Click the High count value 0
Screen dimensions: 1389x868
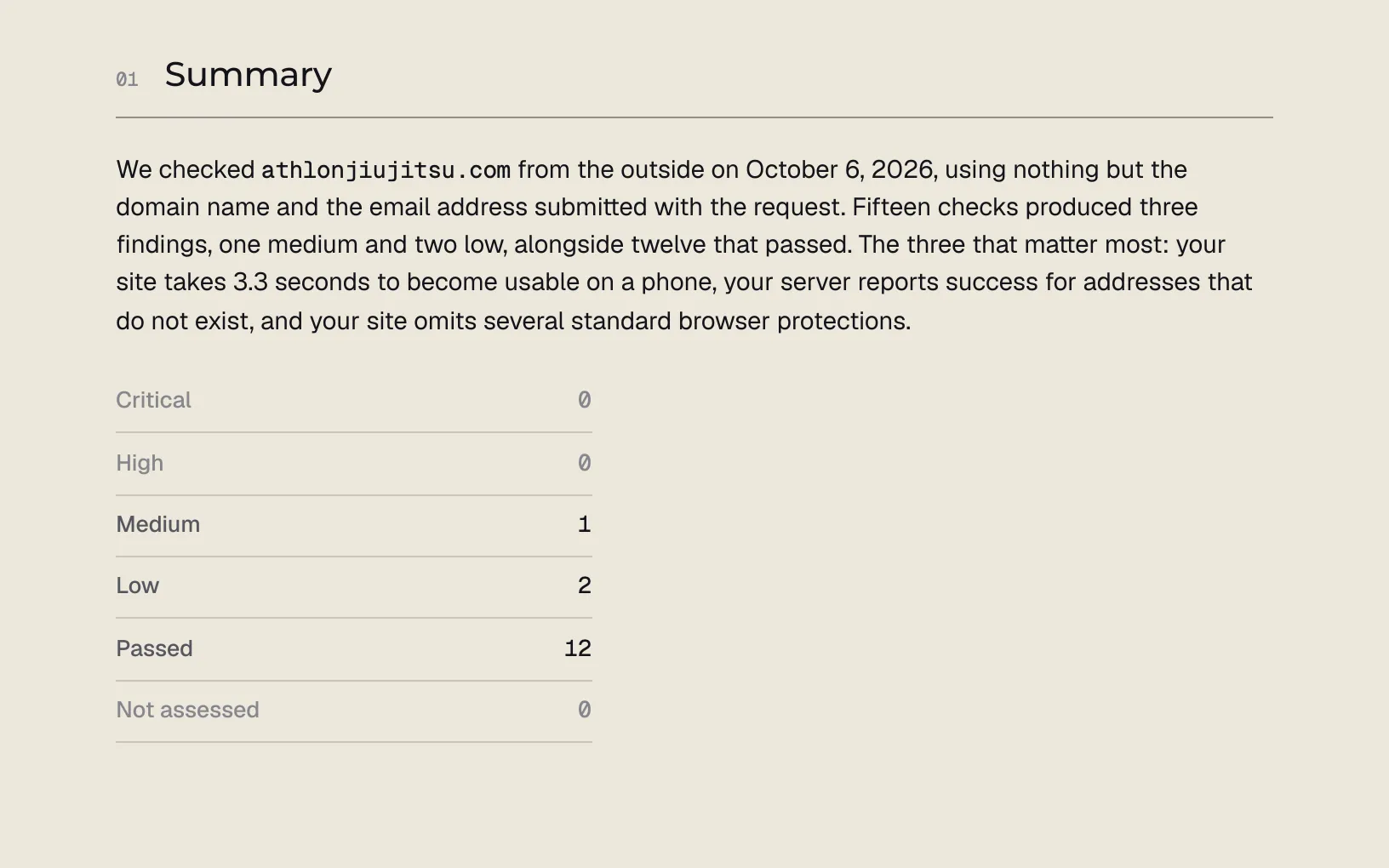pos(584,463)
